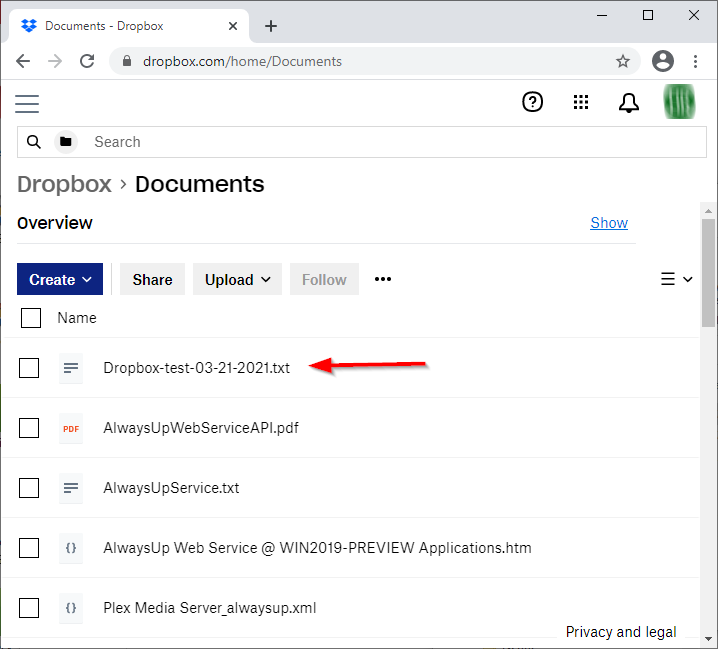Check the box for AlwaysUpService.txt
Image resolution: width=718 pixels, height=649 pixels.
[29, 488]
